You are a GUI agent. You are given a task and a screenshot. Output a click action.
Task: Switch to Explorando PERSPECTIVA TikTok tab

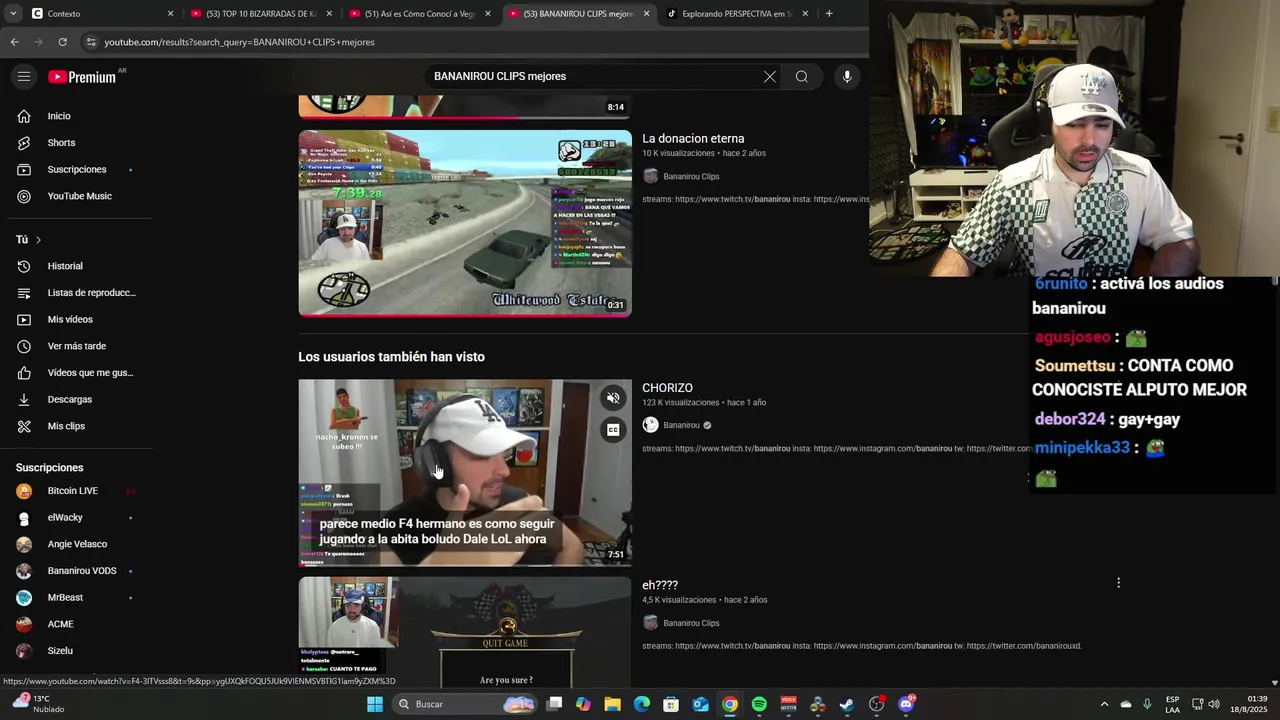[x=737, y=14]
